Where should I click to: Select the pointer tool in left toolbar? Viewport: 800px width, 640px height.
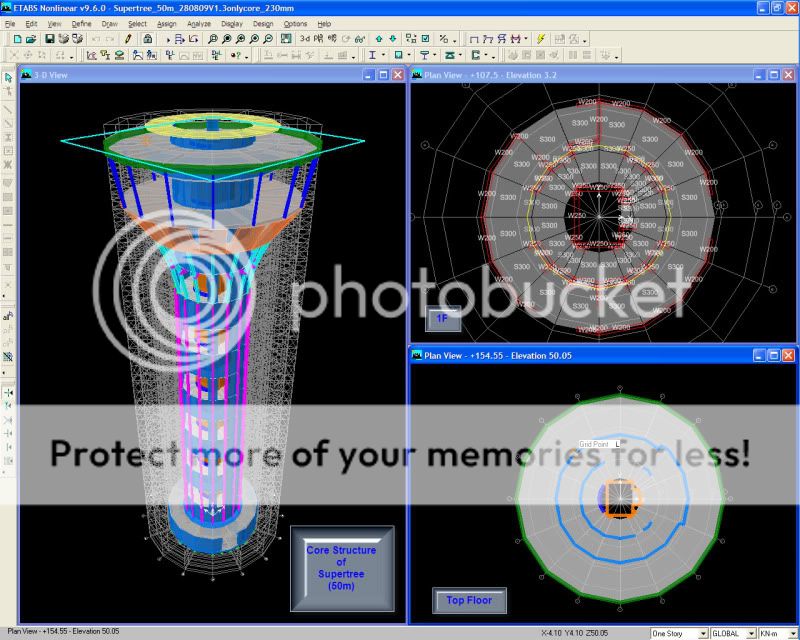point(8,76)
